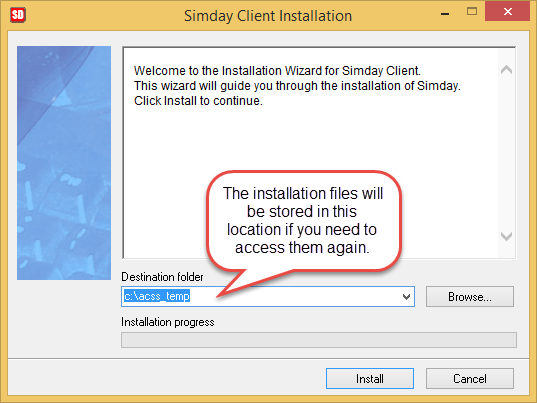This screenshot has width=537, height=403.
Task: Click the 'Installation progress' label
Action: coord(168,322)
